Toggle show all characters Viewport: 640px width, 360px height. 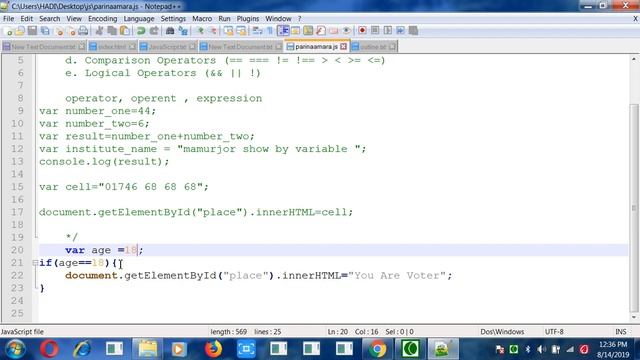270,31
